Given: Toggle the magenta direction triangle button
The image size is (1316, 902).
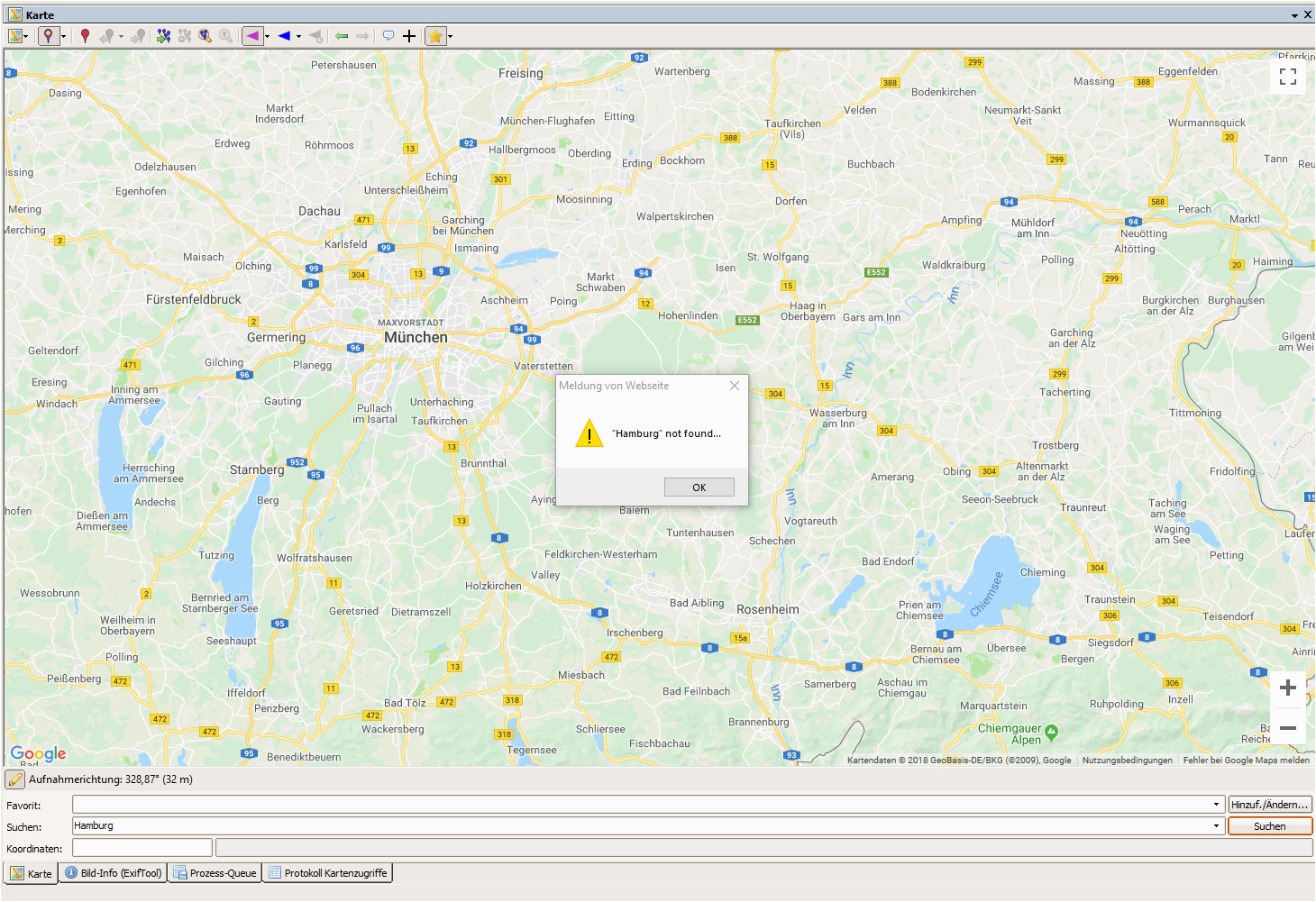Looking at the screenshot, I should pyautogui.click(x=252, y=36).
